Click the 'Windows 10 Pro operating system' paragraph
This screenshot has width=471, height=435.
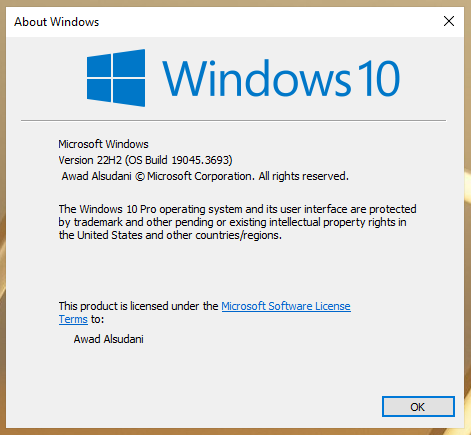click(x=237, y=222)
